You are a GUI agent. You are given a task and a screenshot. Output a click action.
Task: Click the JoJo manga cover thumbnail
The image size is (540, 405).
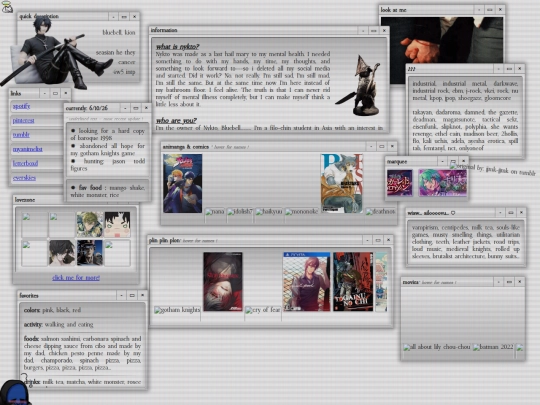[183, 183]
